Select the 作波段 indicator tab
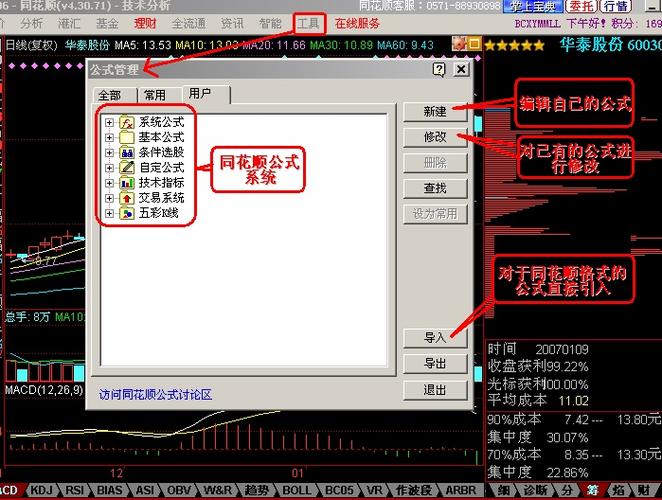662x500 pixels. 414,490
